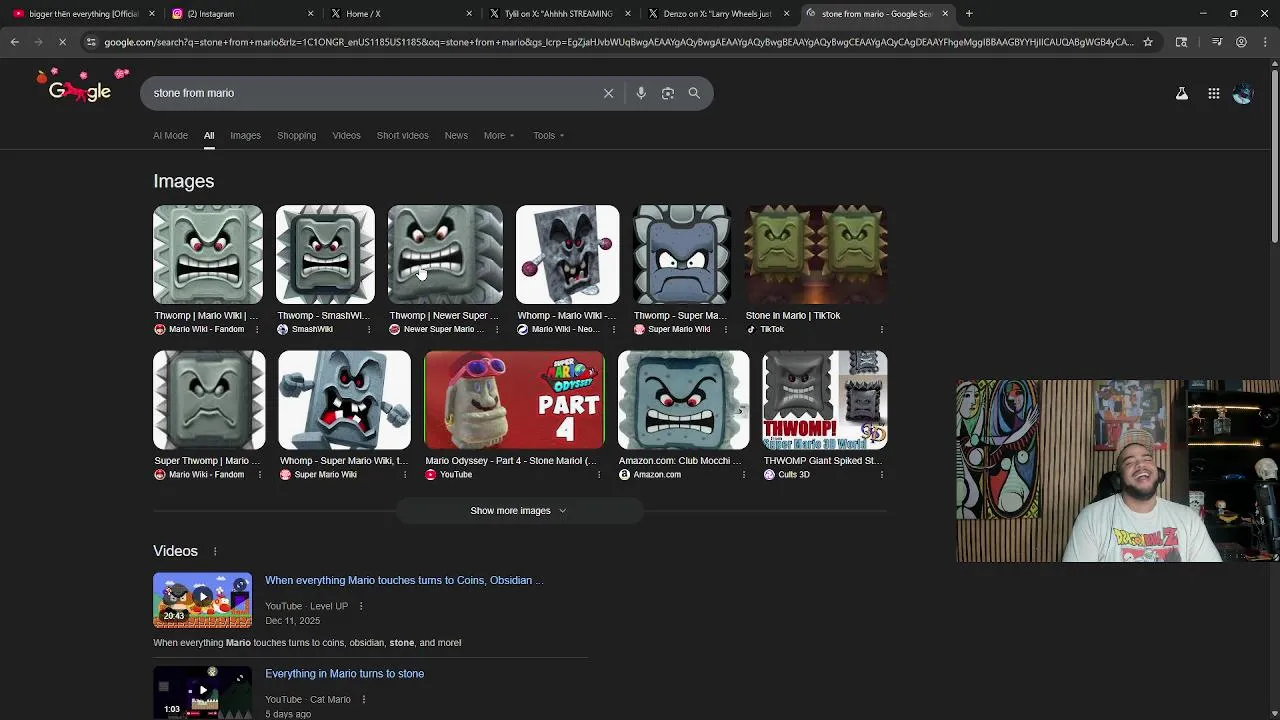Click the URL in the address bar
1280x720 pixels.
click(618, 42)
